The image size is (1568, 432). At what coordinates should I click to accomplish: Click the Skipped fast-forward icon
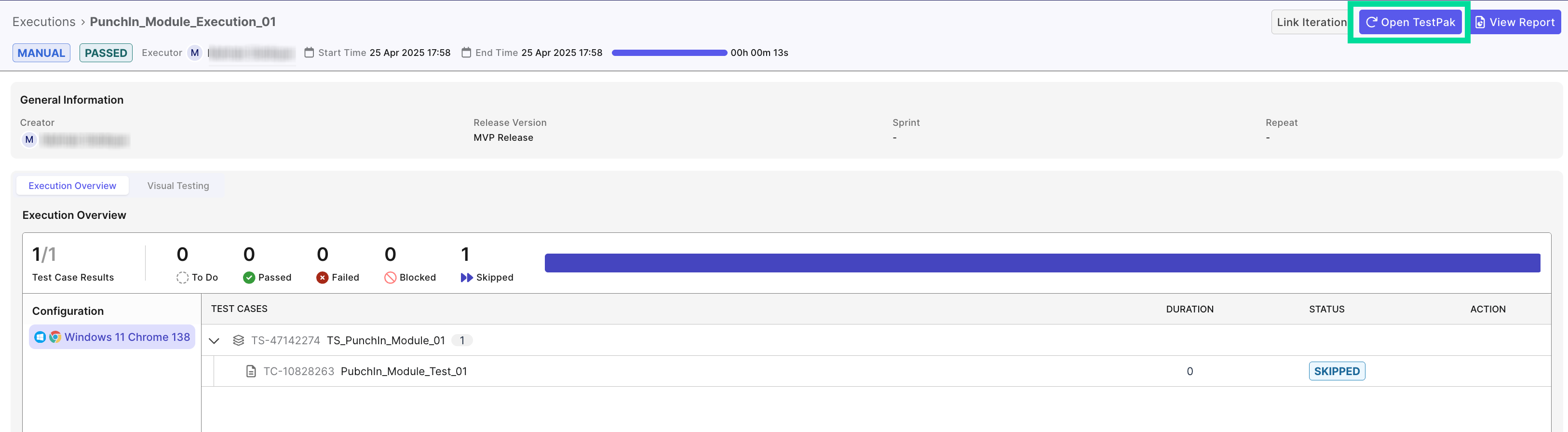466,277
